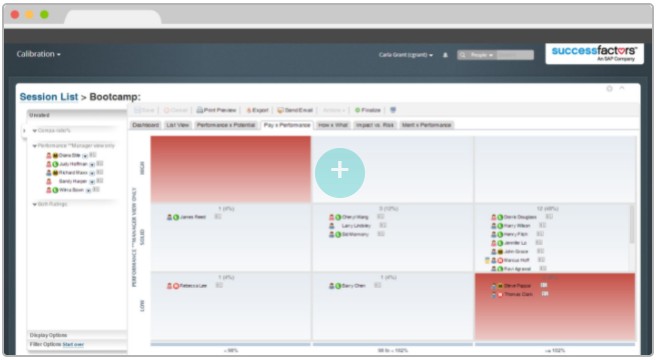The width and height of the screenshot is (657, 360).
Task: Open the Carla Grant user menu
Action: click(x=406, y=55)
